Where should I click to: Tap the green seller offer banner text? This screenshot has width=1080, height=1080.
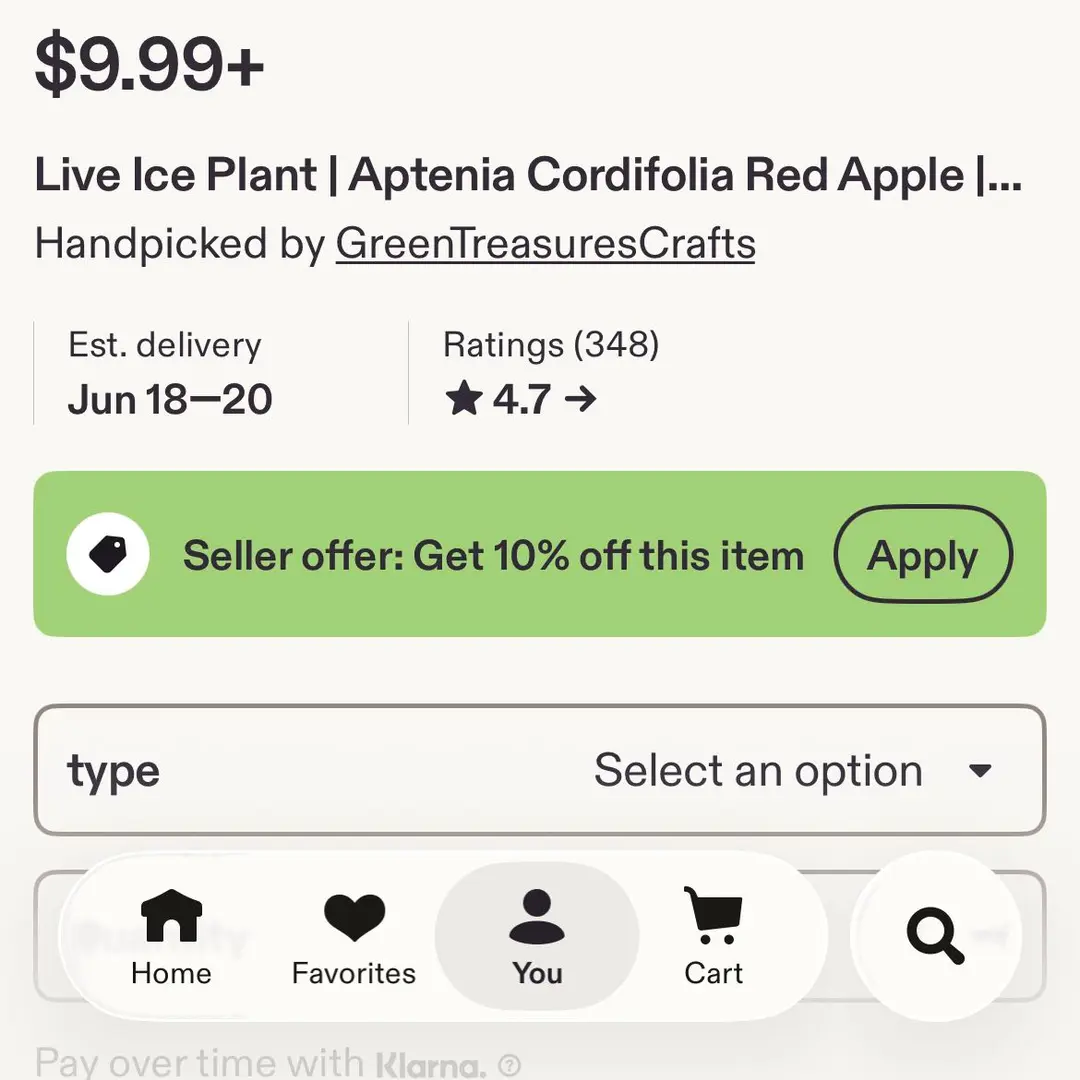click(493, 555)
